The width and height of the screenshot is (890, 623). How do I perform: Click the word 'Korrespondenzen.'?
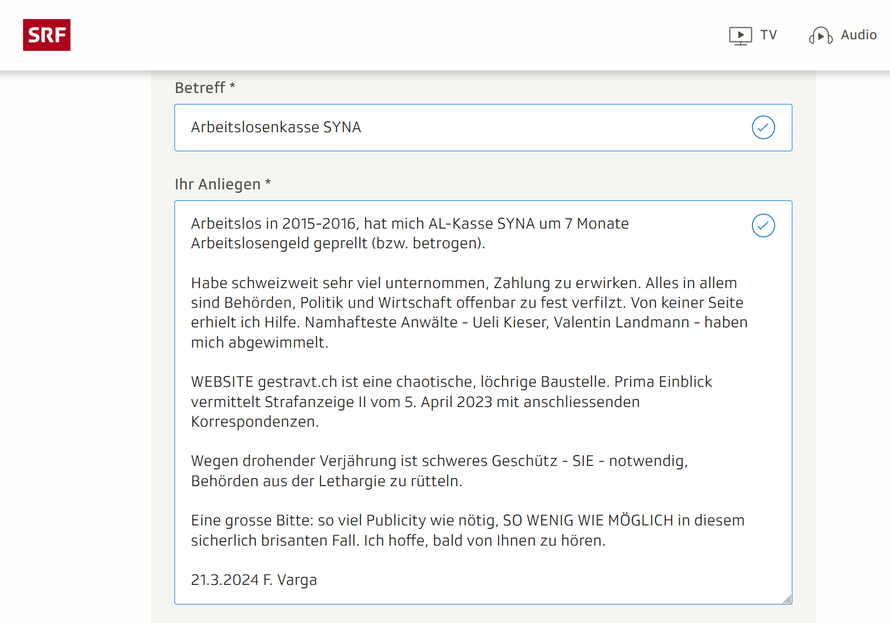(255, 422)
